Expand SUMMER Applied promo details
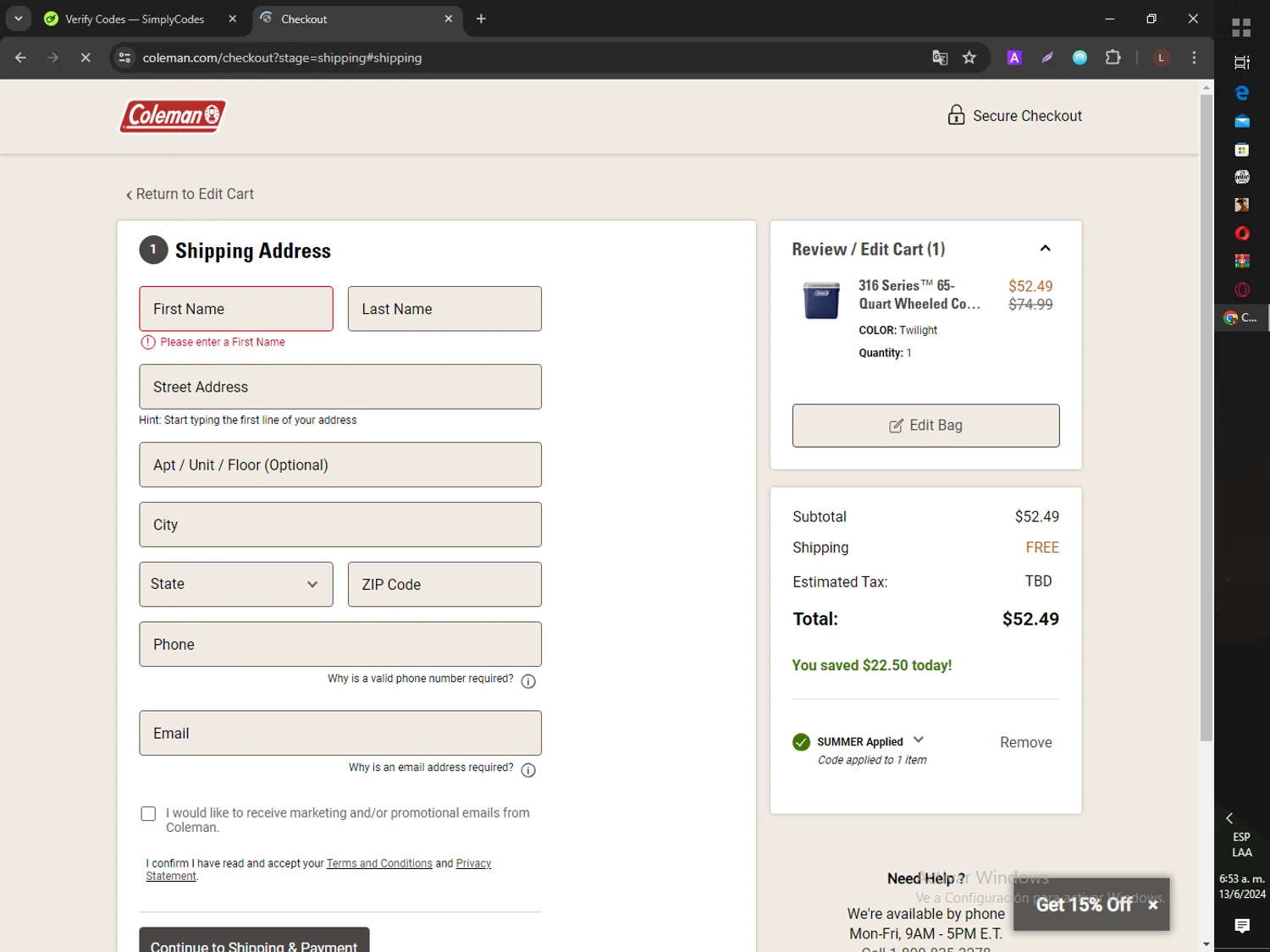The width and height of the screenshot is (1270, 952). 919,740
